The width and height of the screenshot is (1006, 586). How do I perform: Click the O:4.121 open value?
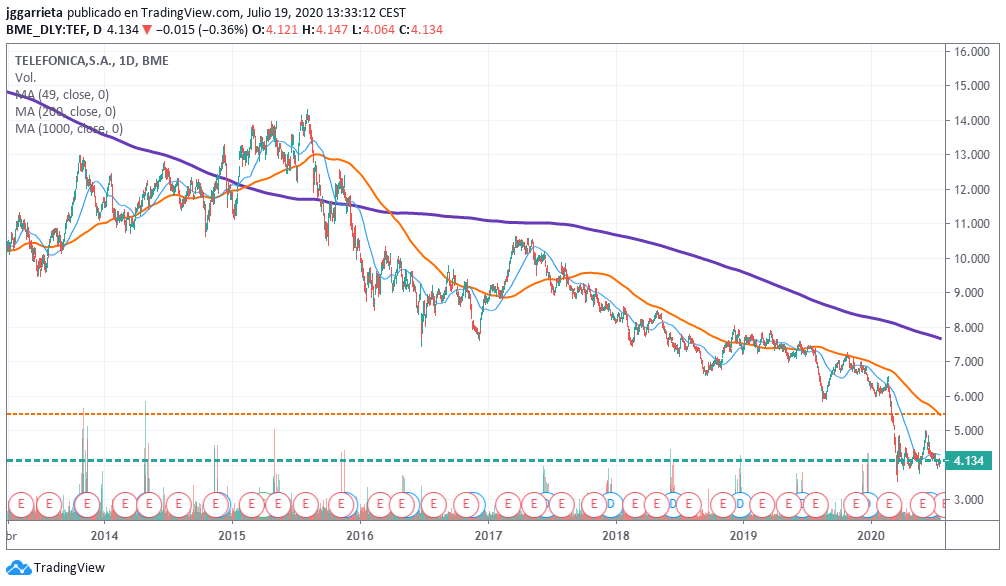pyautogui.click(x=275, y=30)
